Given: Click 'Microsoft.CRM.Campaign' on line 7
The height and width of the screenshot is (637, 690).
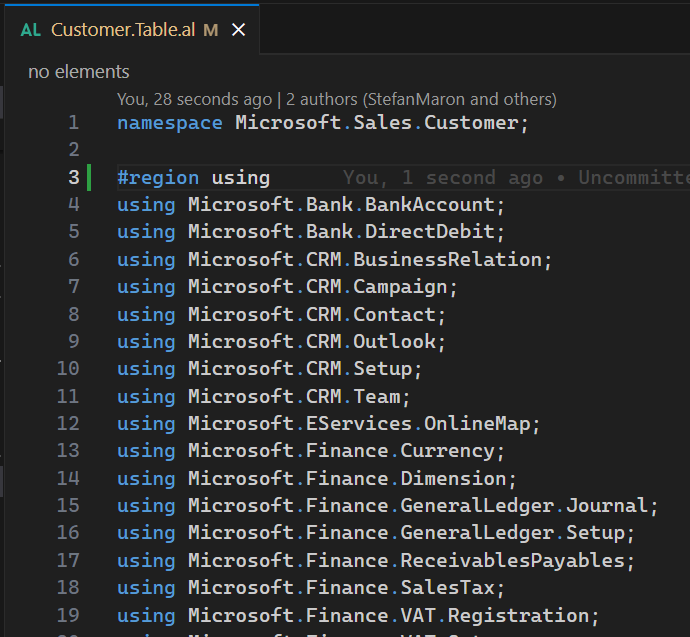Looking at the screenshot, I should click(x=318, y=287).
